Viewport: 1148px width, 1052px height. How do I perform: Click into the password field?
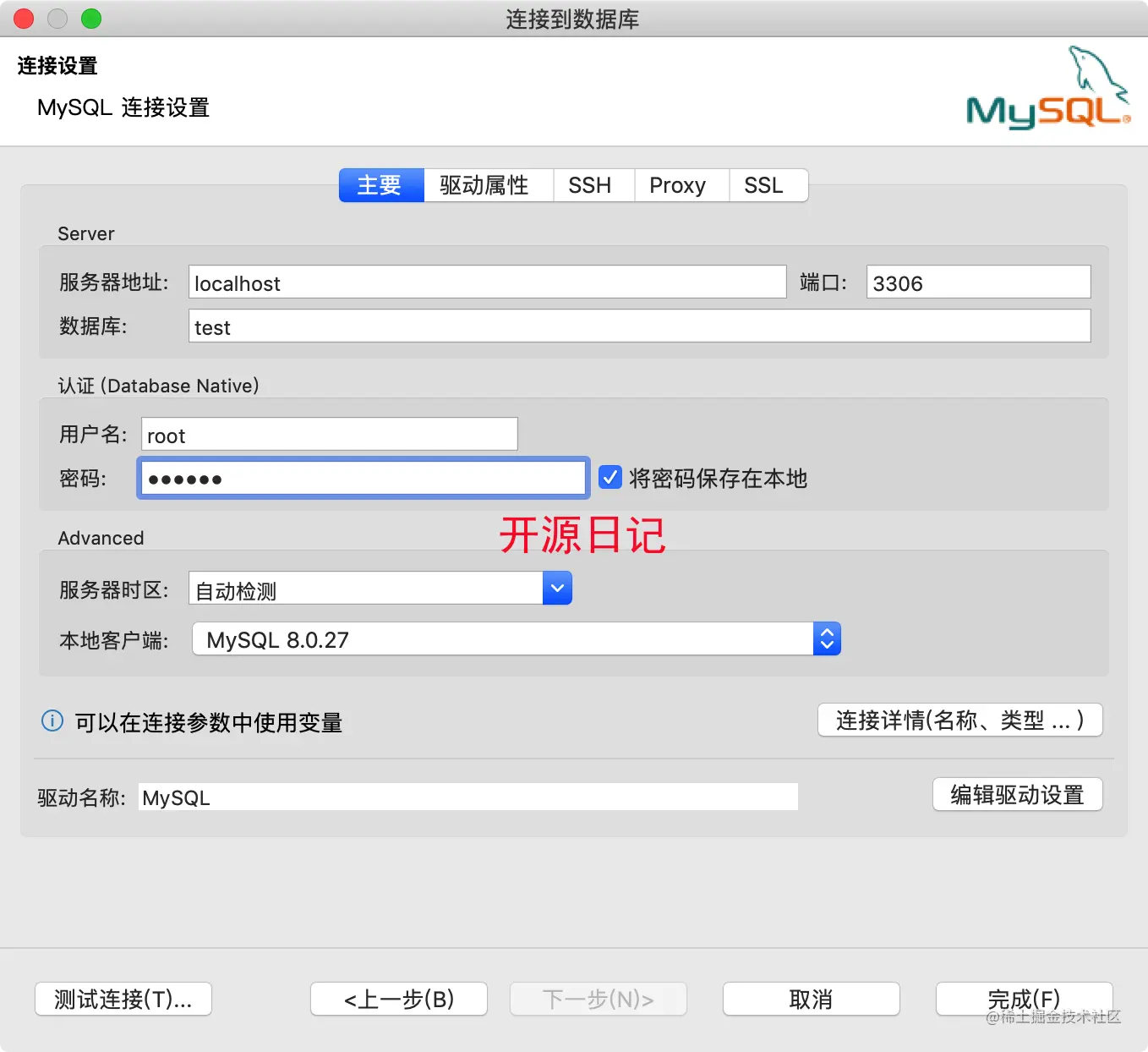(363, 478)
